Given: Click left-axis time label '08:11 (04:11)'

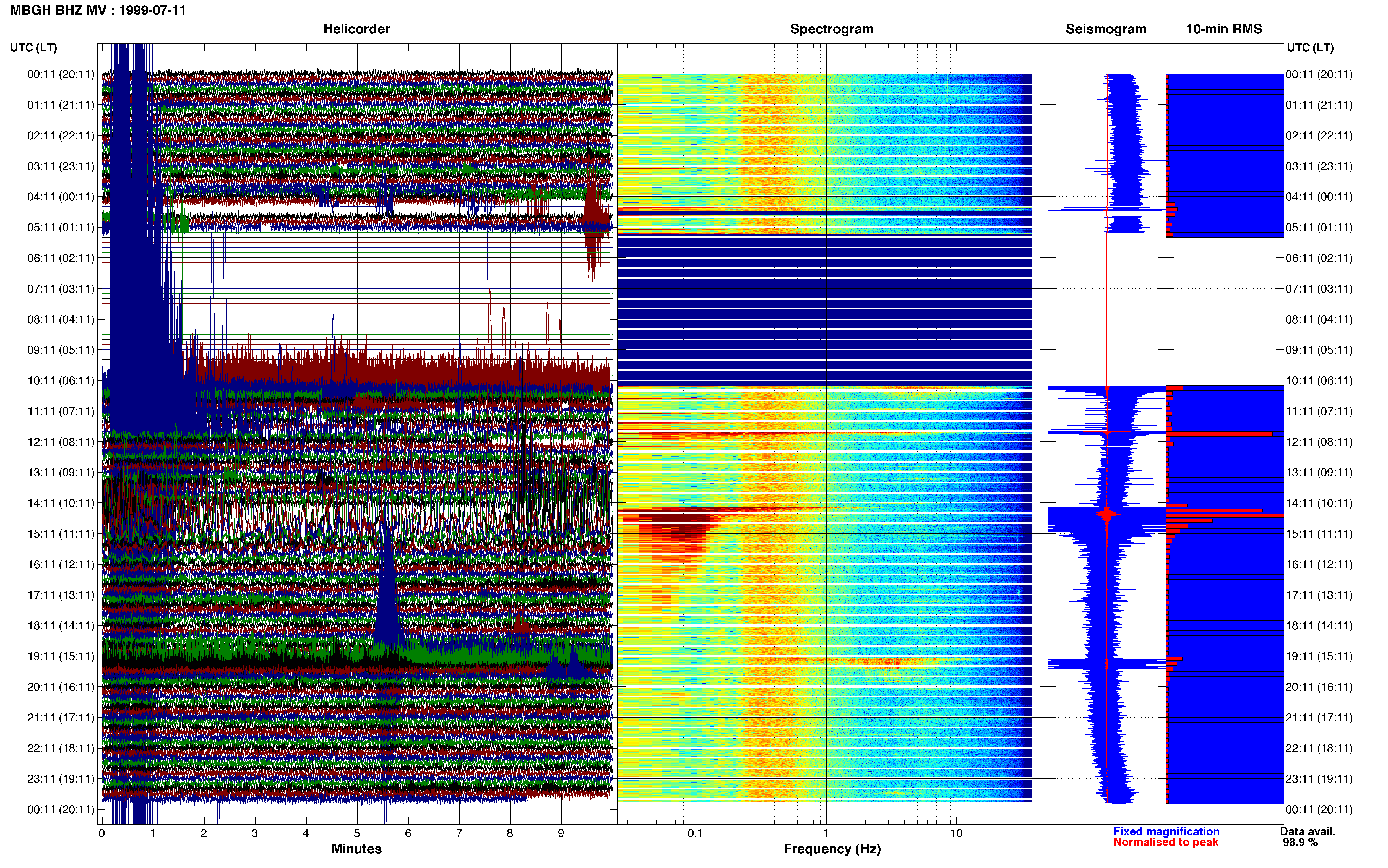Looking at the screenshot, I should [x=61, y=319].
